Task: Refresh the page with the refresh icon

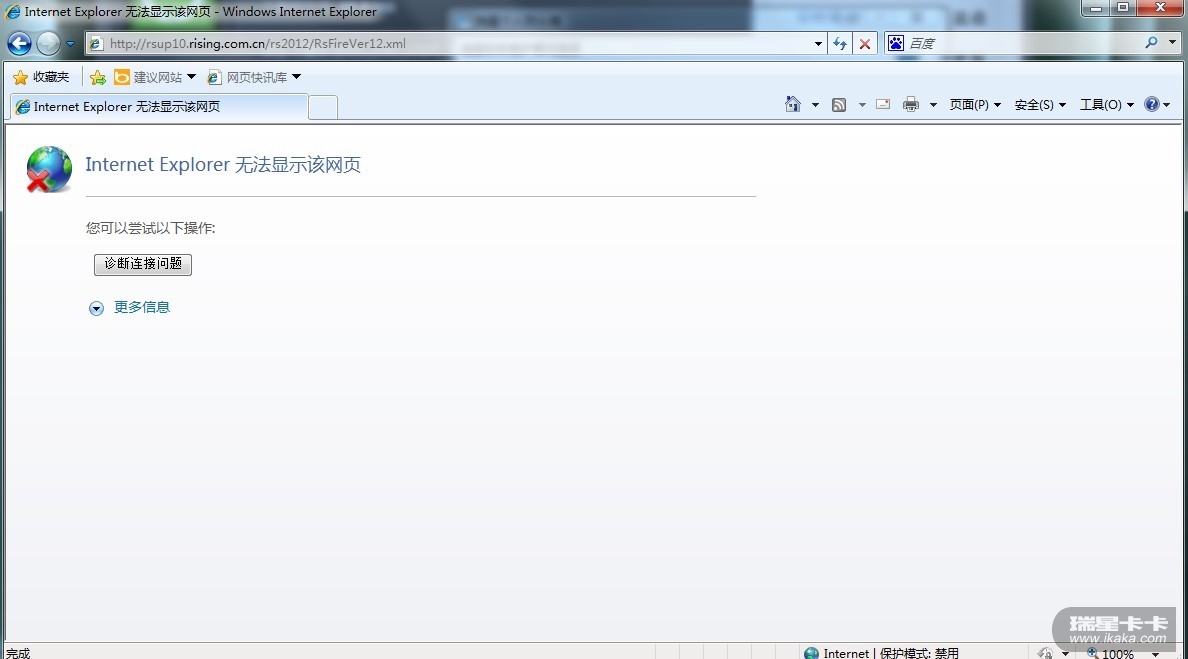Action: [x=839, y=44]
